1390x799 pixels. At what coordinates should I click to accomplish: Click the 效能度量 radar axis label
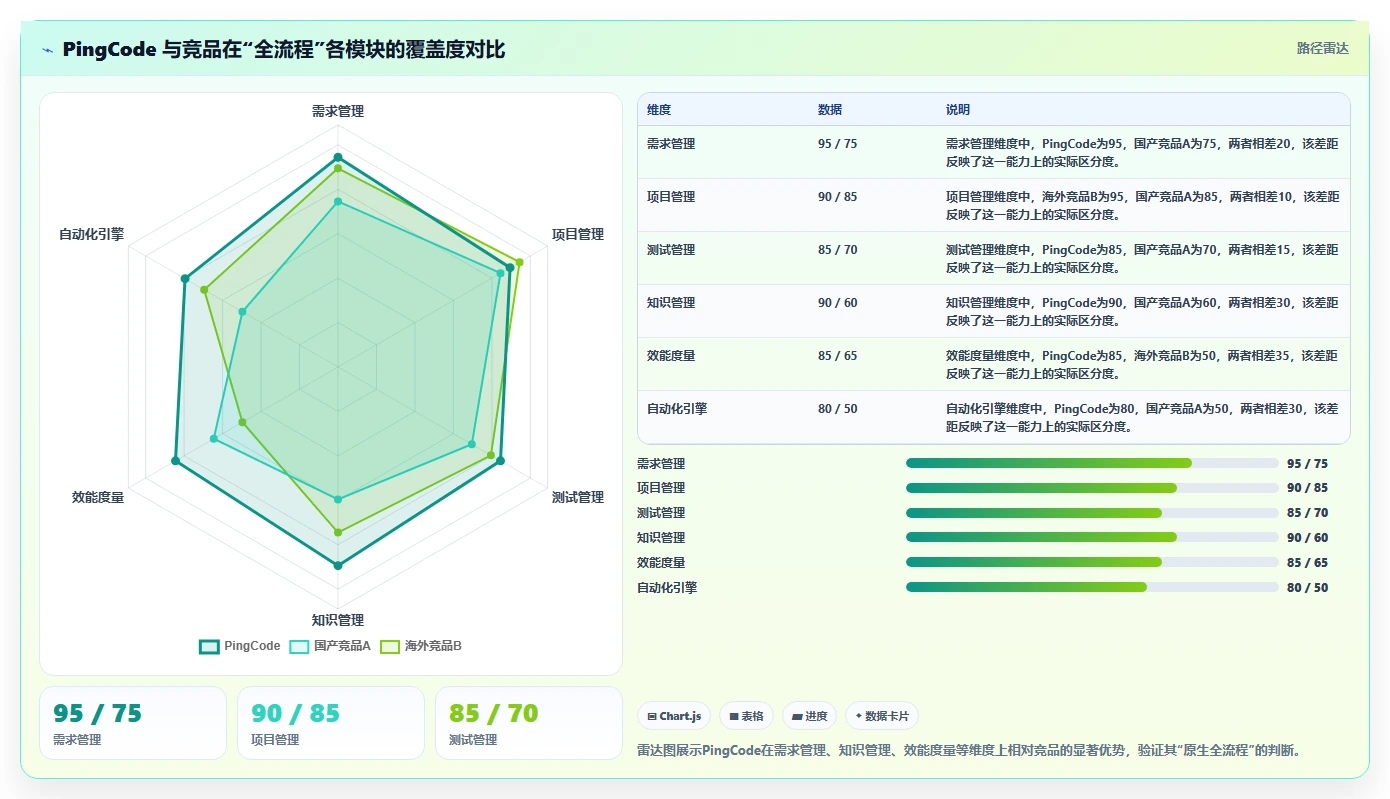click(x=98, y=497)
